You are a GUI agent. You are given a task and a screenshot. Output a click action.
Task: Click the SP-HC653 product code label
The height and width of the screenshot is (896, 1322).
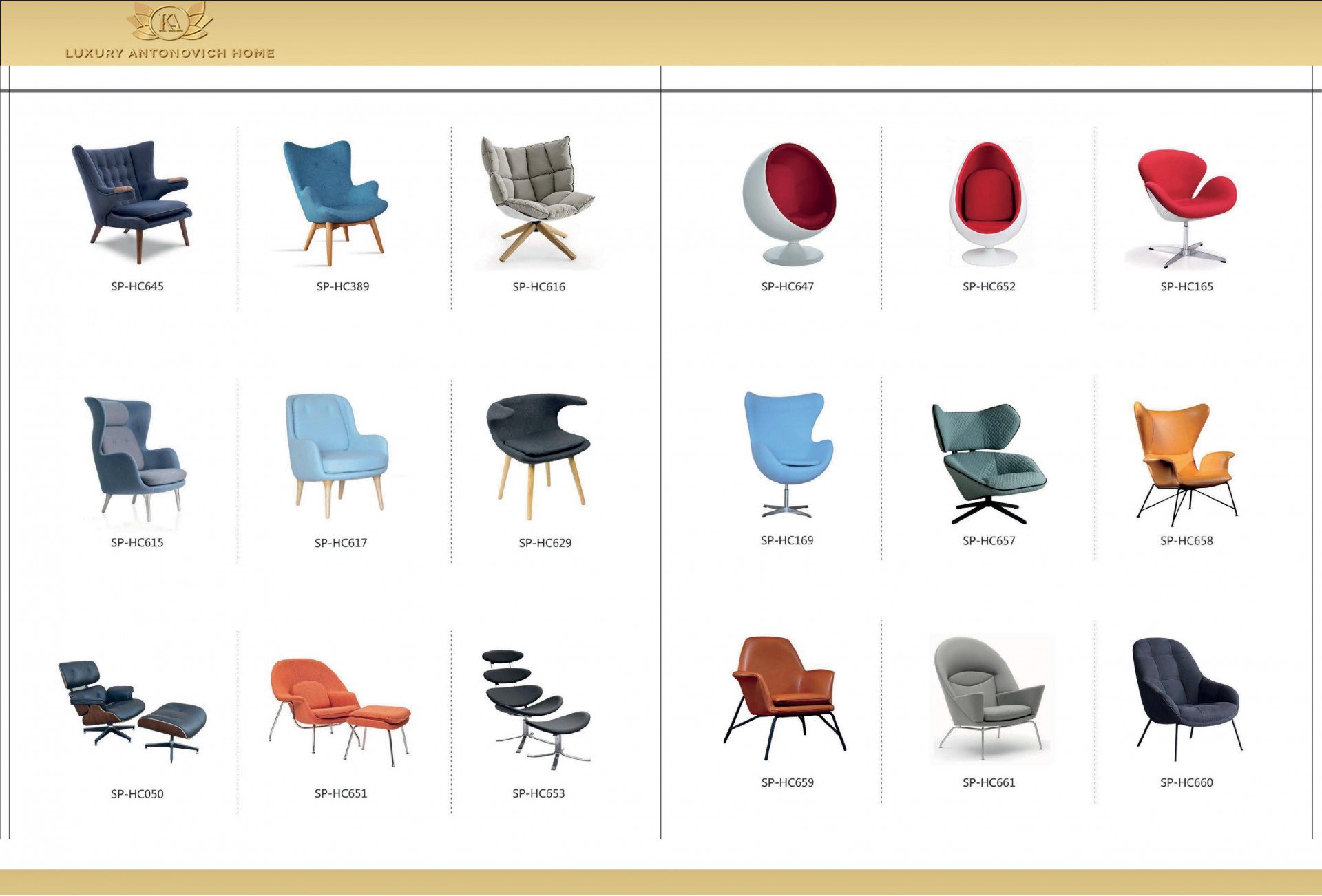(538, 793)
